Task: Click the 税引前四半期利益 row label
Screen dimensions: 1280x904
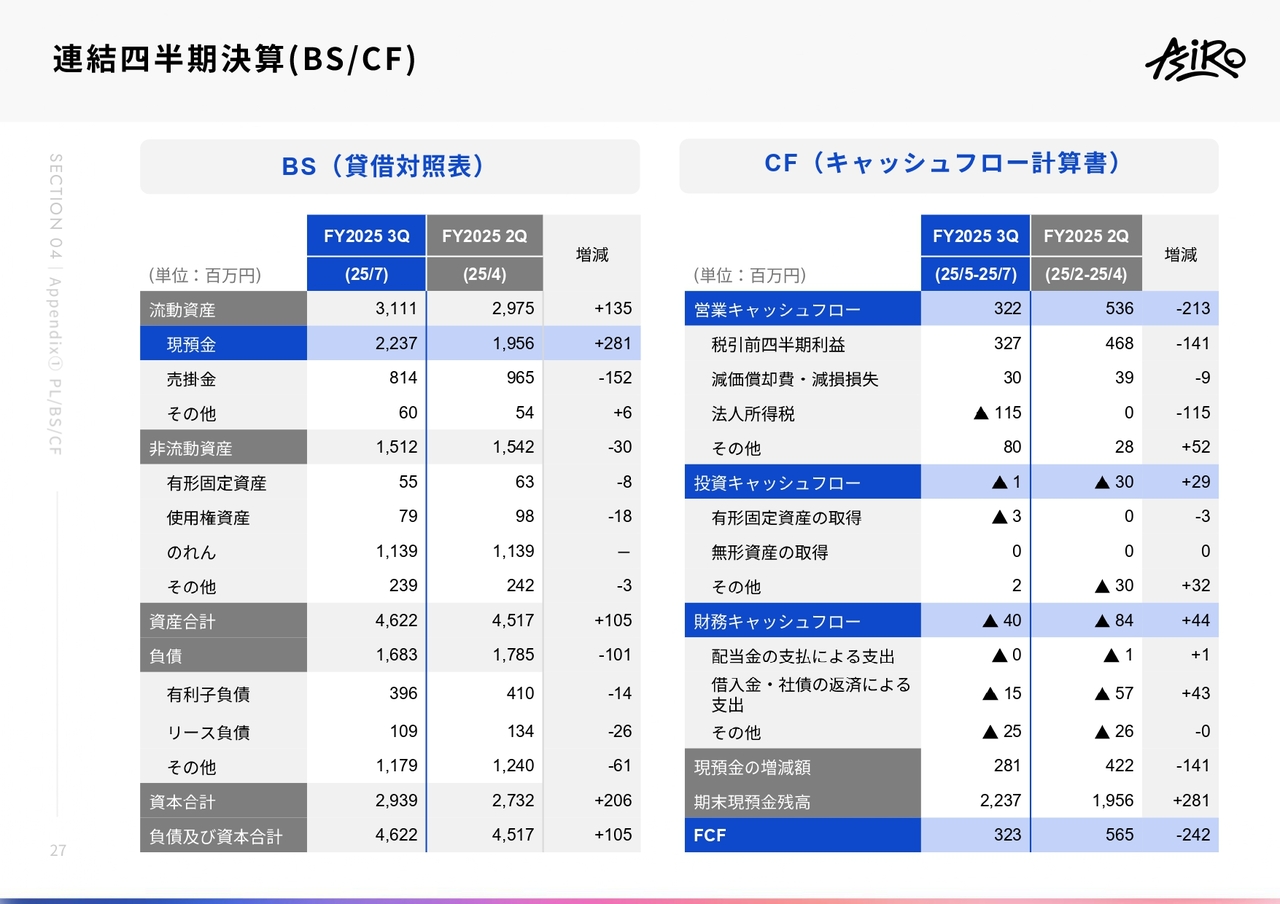Action: pos(778,344)
